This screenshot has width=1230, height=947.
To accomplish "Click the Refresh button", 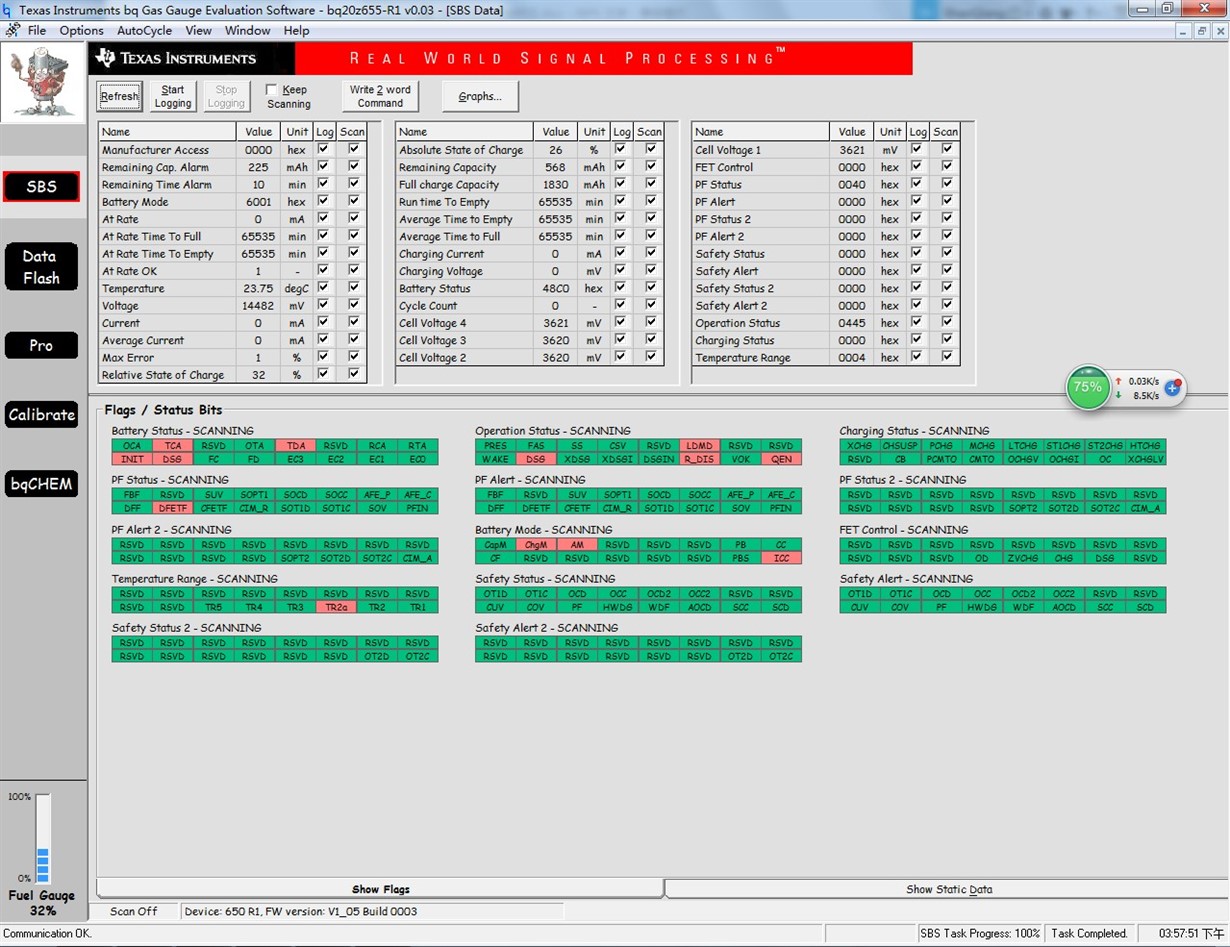I will 119,96.
